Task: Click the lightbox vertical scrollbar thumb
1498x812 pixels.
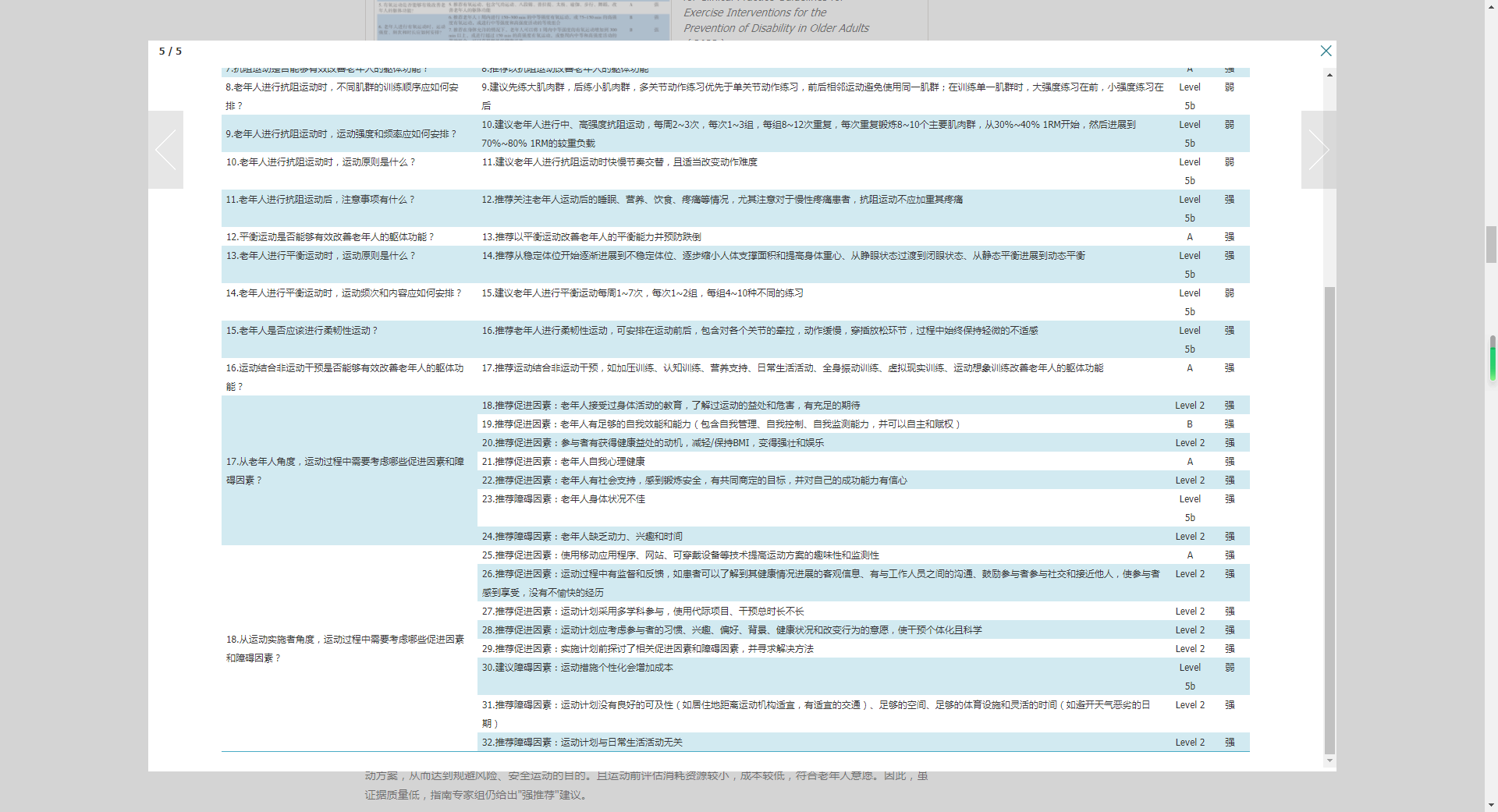Action: (x=1329, y=520)
